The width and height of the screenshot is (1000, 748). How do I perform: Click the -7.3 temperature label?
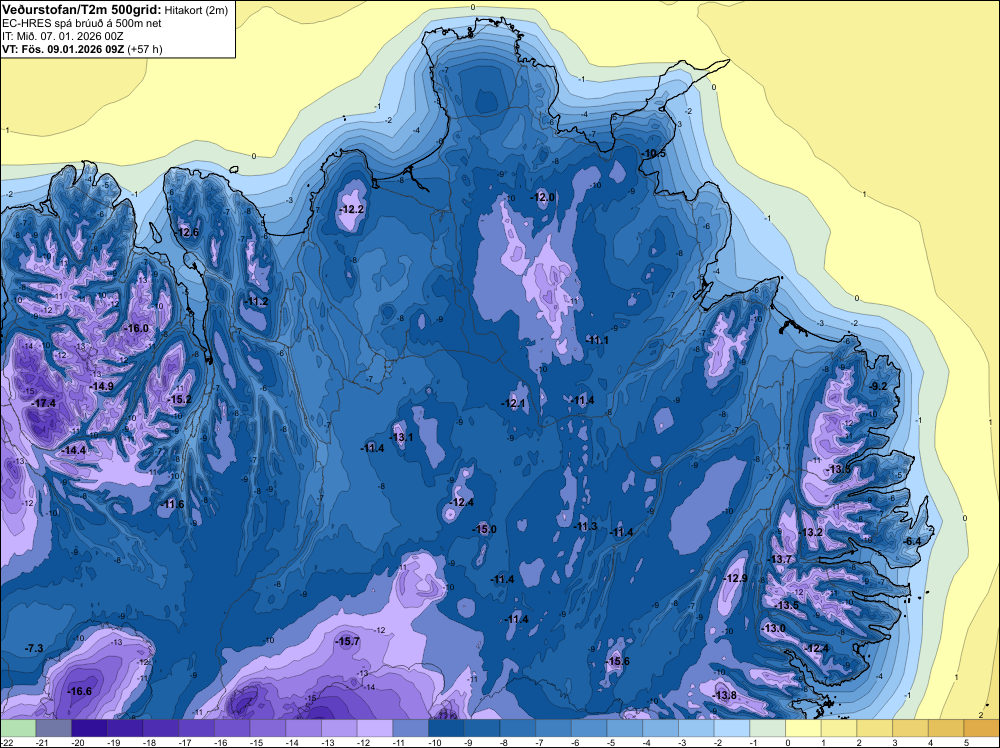34,649
